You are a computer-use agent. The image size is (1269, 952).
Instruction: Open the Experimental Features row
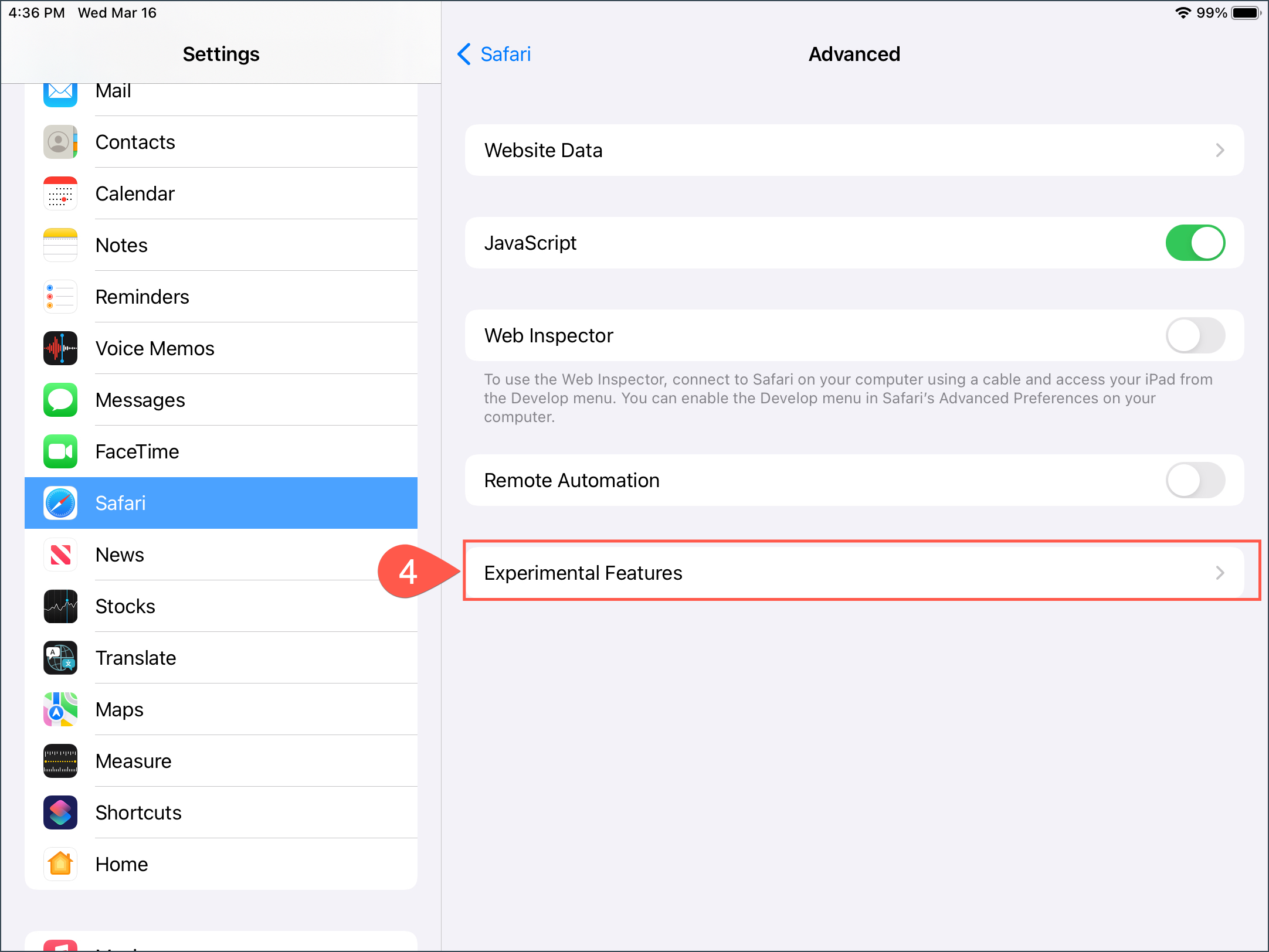854,573
